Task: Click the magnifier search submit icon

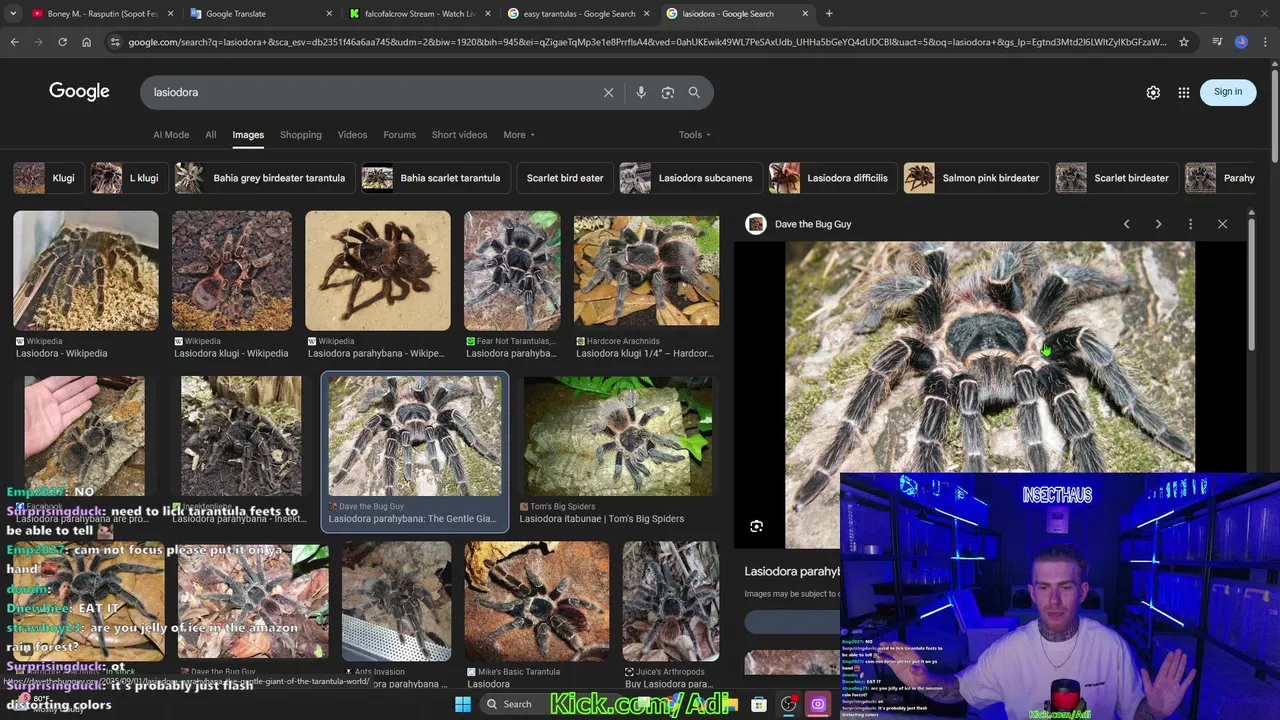Action: coord(694,92)
